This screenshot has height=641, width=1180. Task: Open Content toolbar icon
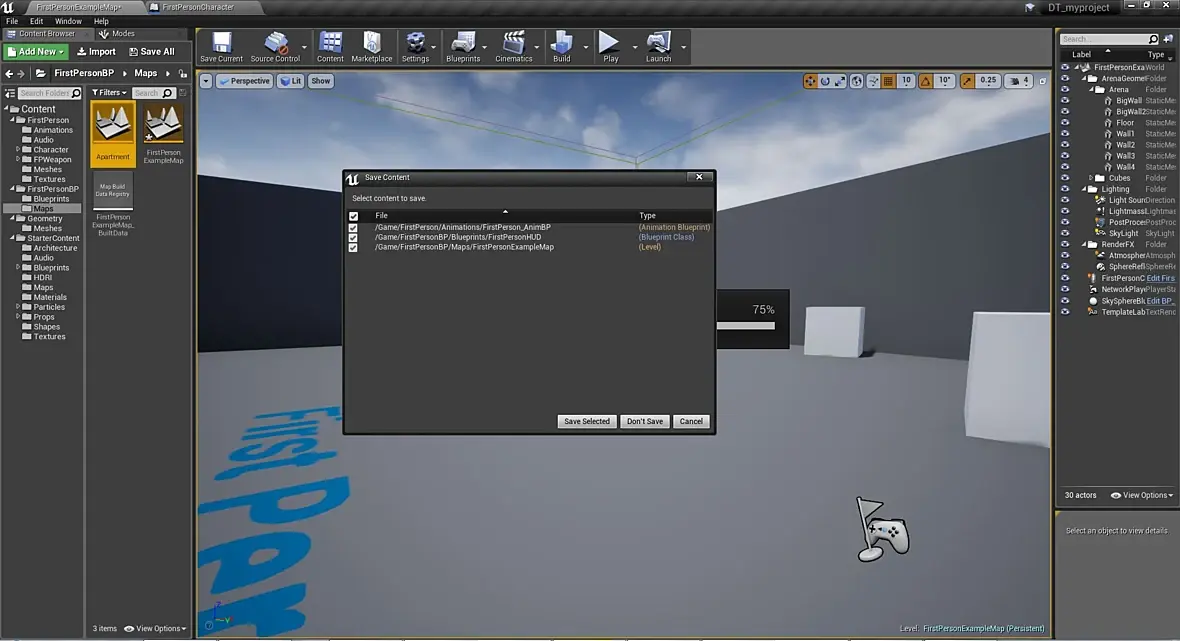[330, 47]
